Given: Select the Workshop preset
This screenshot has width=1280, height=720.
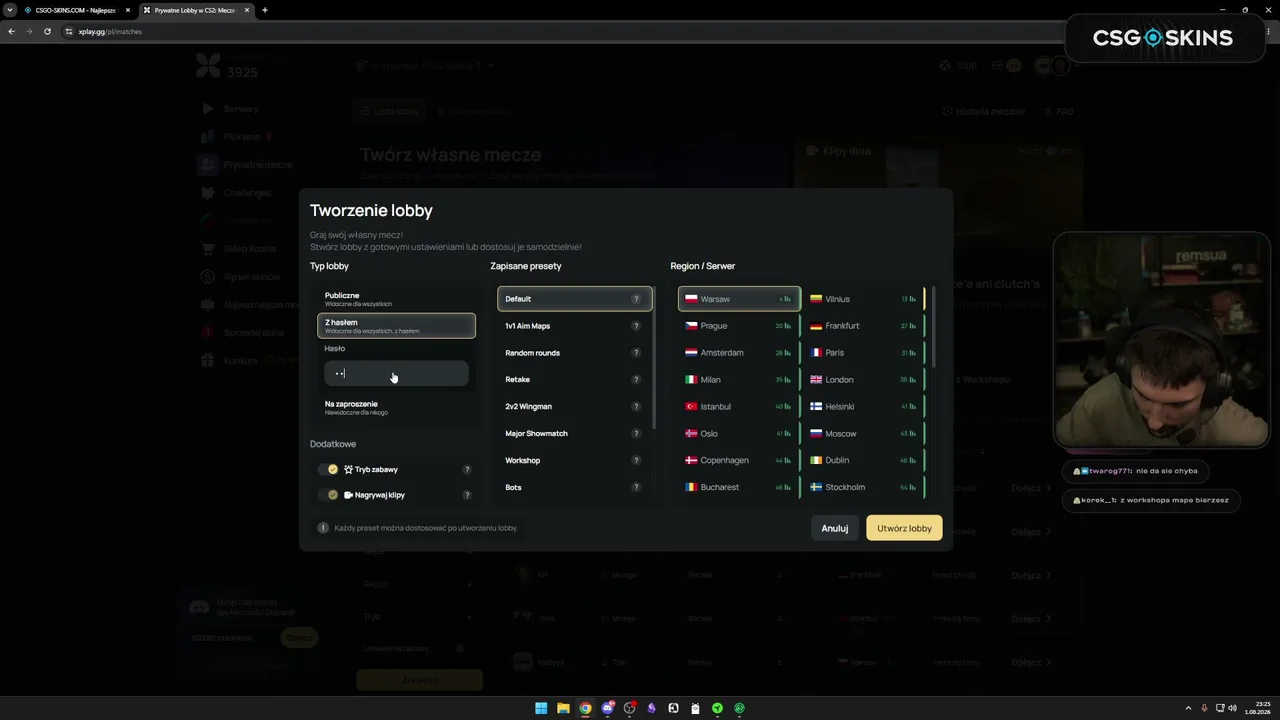Looking at the screenshot, I should pyautogui.click(x=575, y=461).
